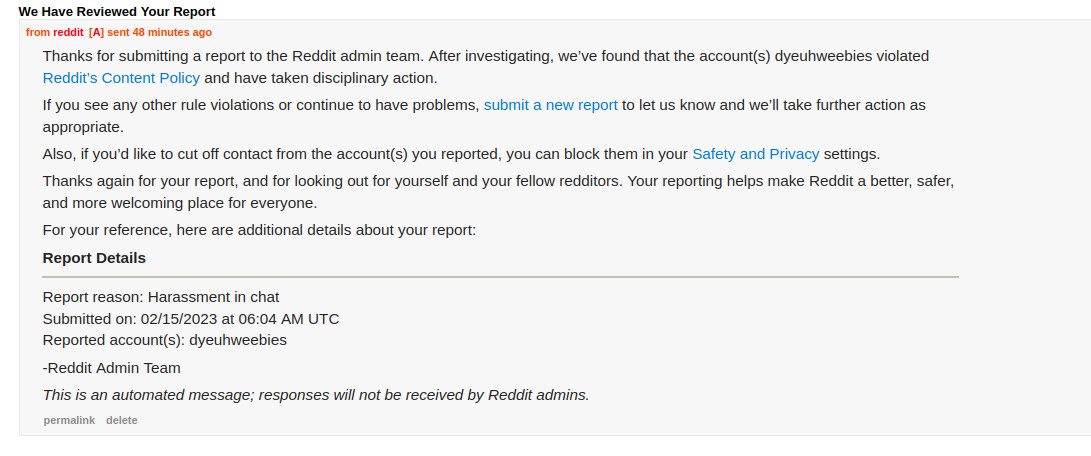Click the italic automated message notice
1091x456 pixels.
coord(315,395)
